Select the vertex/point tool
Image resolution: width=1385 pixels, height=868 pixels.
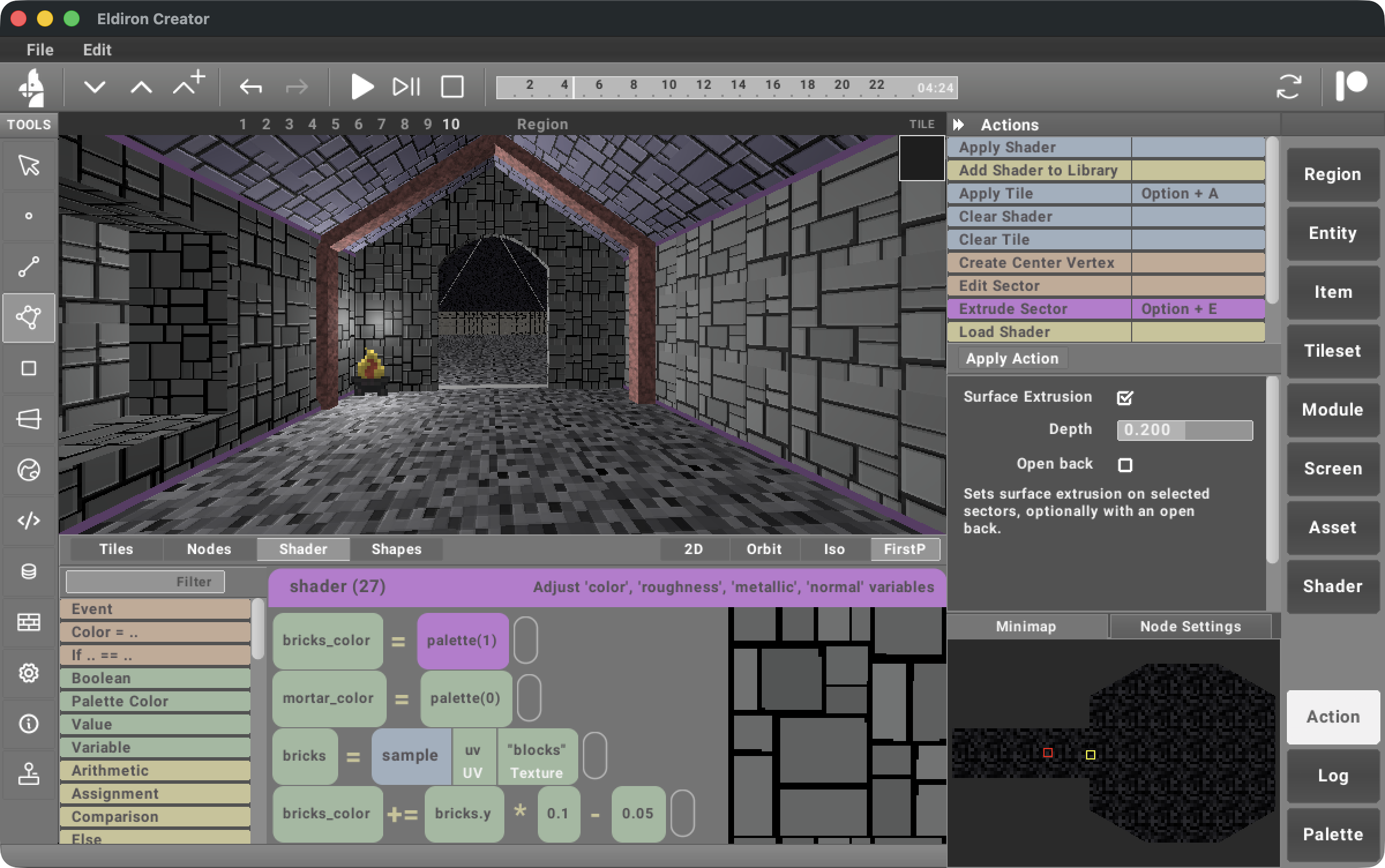pos(29,216)
